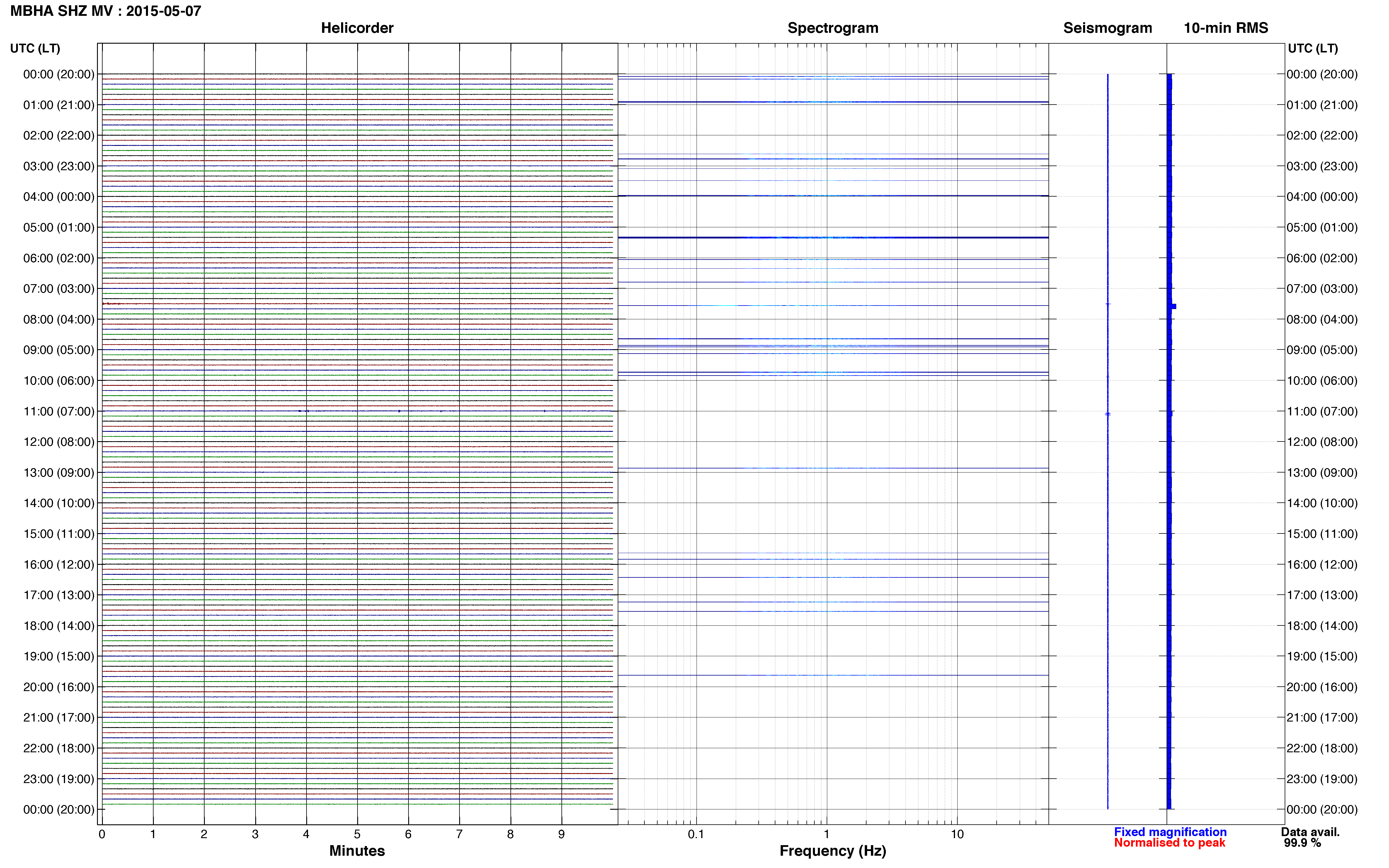
Task: Click the 99.9 % availability value
Action: 1302,843
